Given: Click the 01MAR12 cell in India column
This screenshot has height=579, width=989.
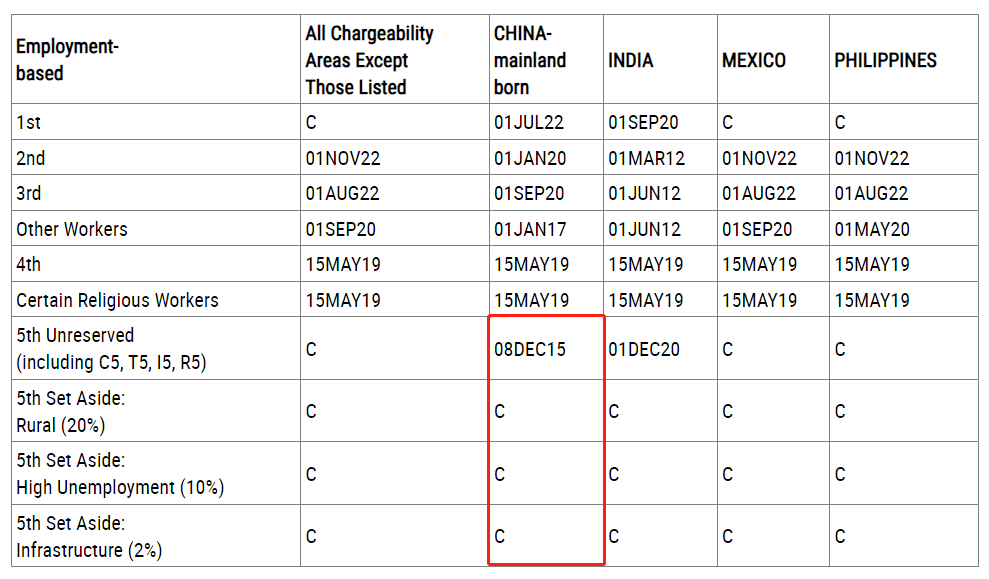Looking at the screenshot, I should (x=647, y=158).
